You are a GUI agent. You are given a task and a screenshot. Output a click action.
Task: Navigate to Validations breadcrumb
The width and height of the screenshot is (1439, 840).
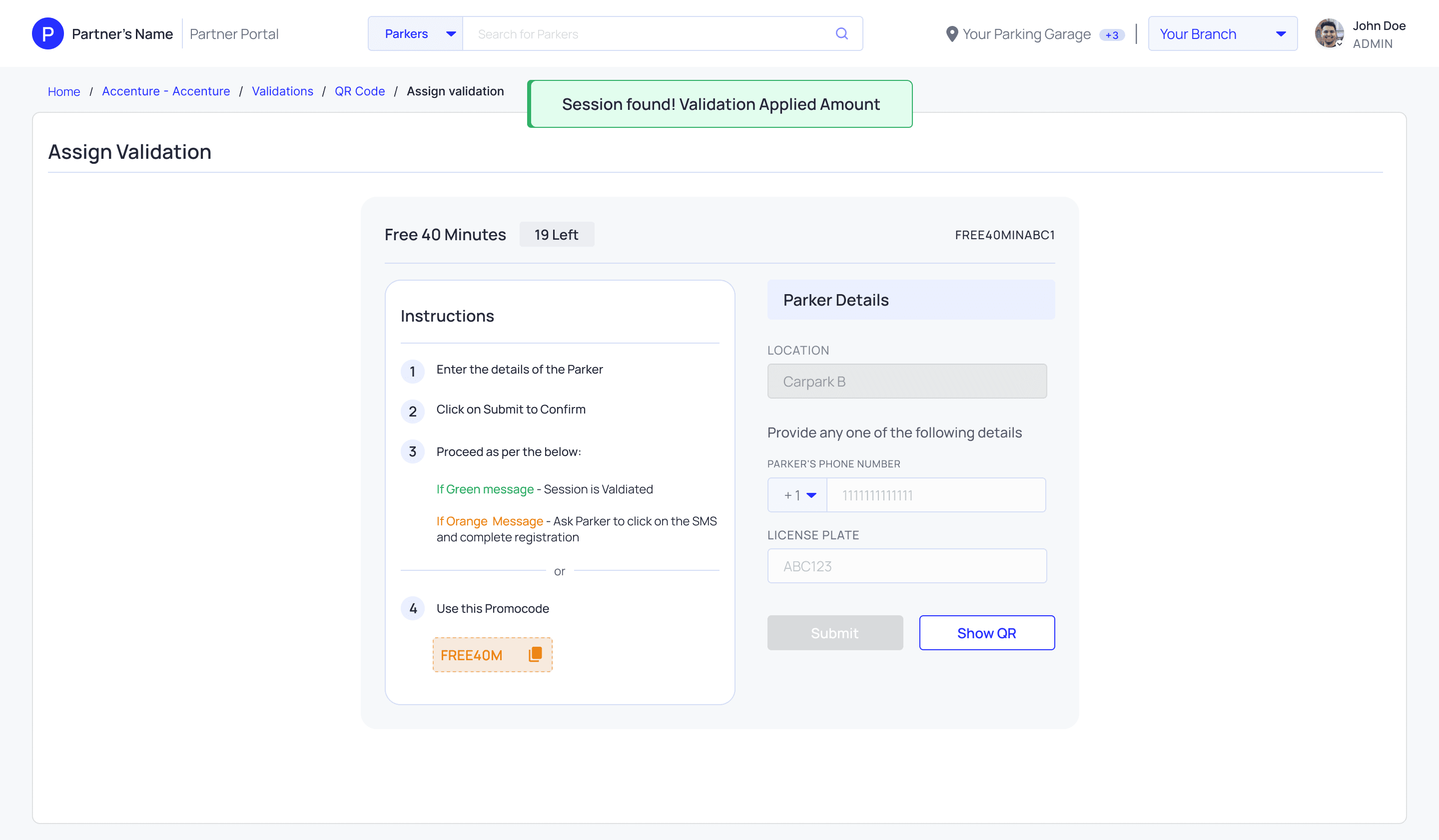282,91
